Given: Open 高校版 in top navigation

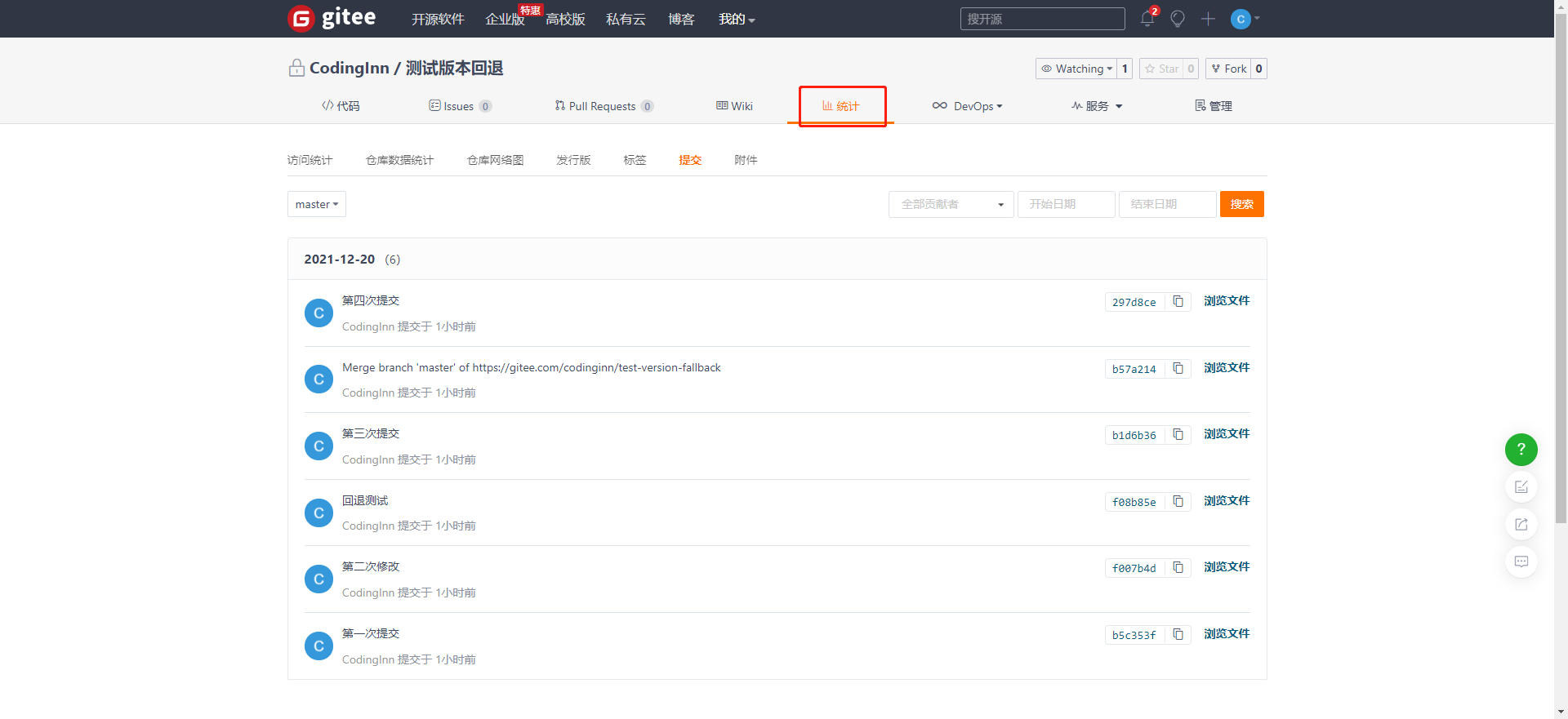Looking at the screenshot, I should [565, 19].
